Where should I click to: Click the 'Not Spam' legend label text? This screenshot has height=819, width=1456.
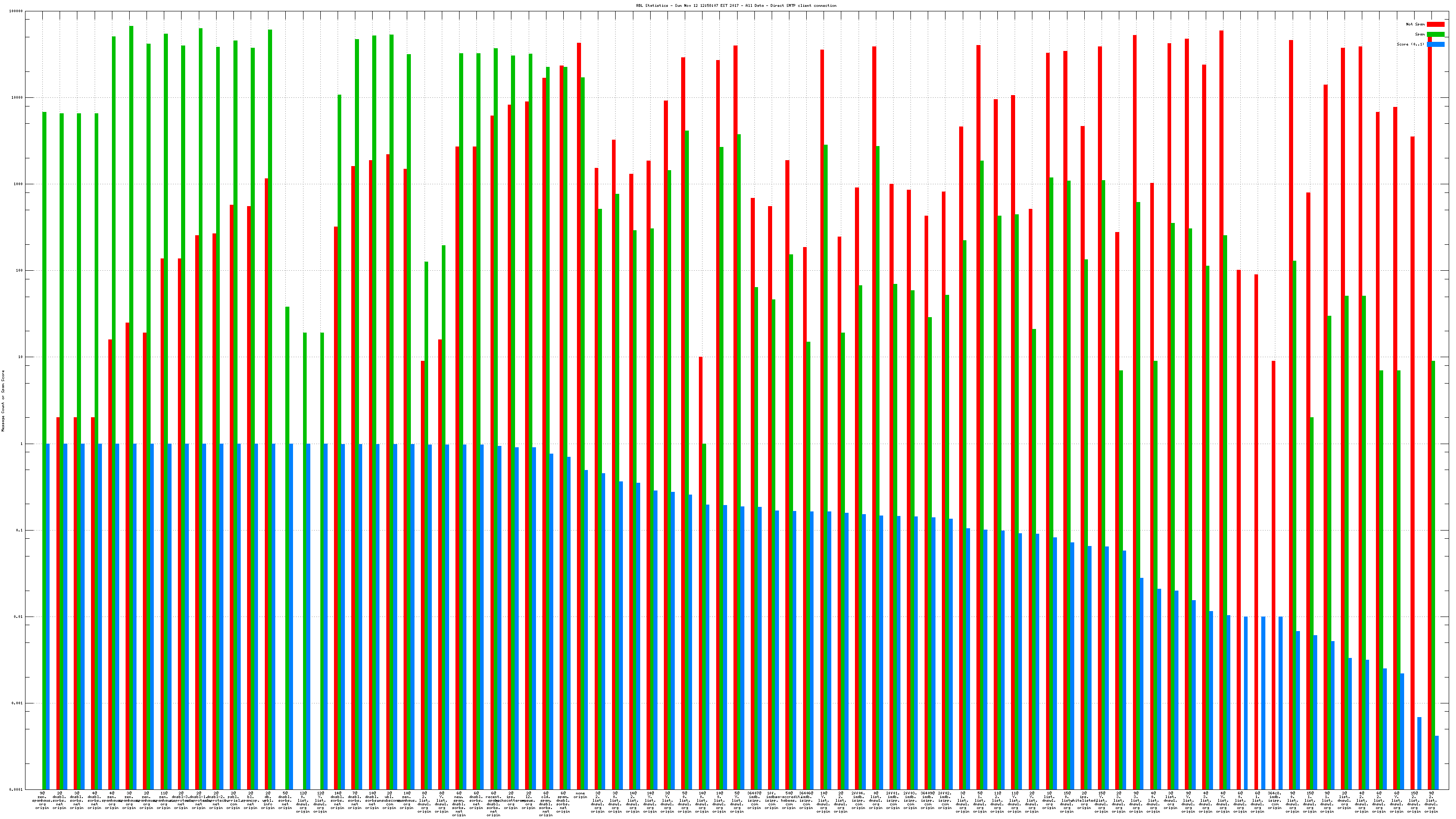[1416, 24]
